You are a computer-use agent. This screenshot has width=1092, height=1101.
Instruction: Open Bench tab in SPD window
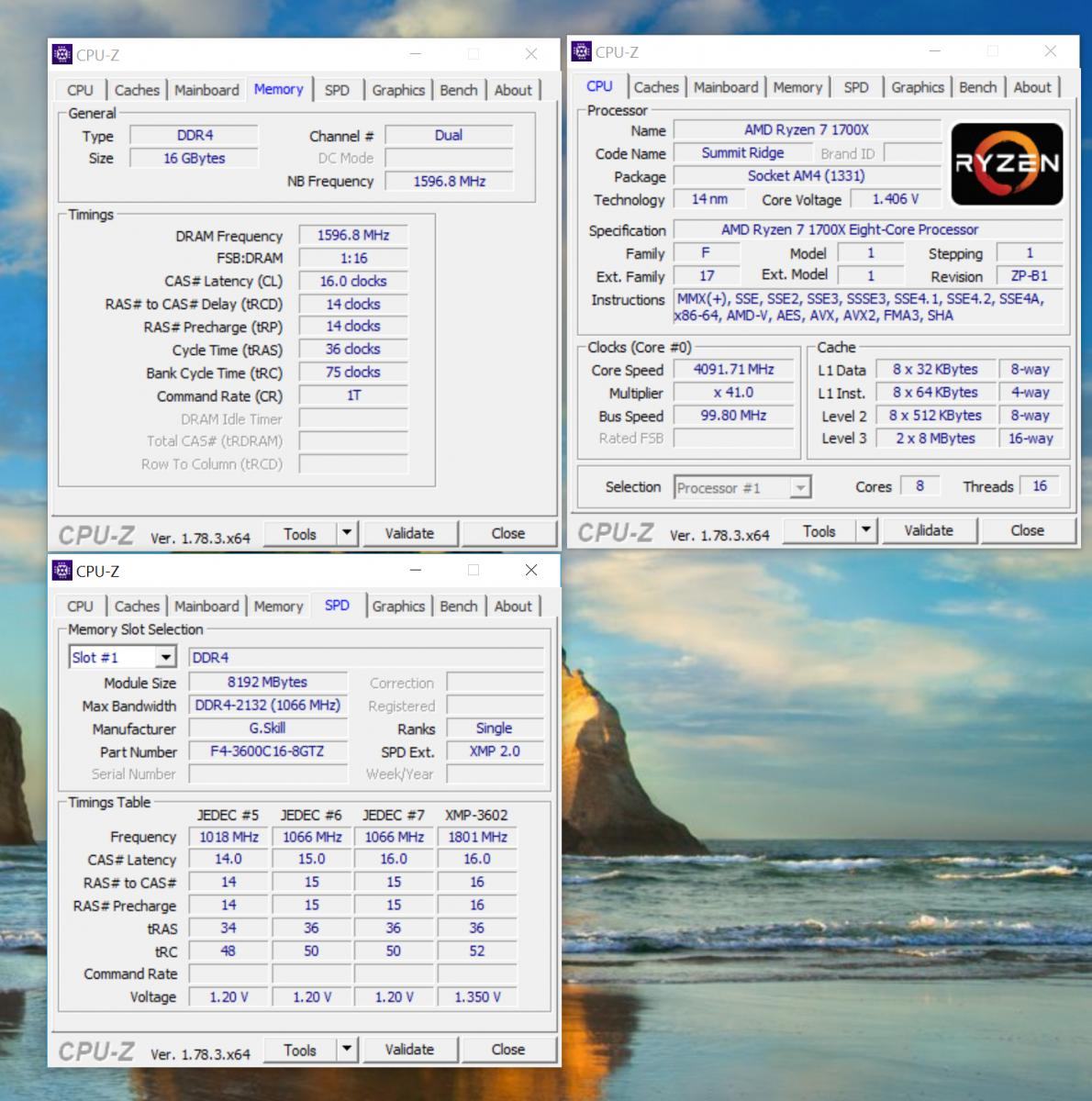pyautogui.click(x=458, y=606)
